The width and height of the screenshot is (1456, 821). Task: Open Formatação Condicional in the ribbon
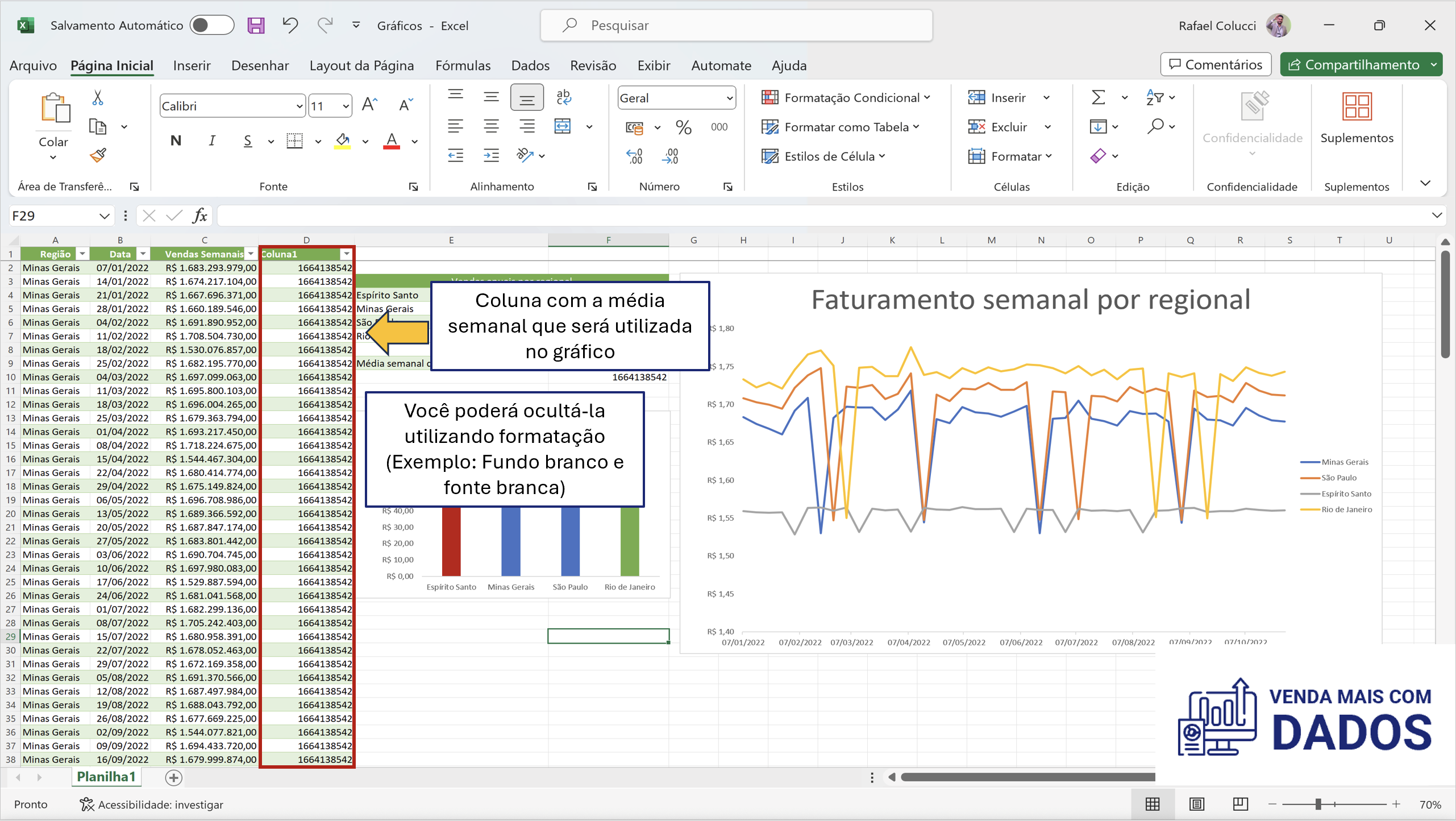tap(846, 97)
